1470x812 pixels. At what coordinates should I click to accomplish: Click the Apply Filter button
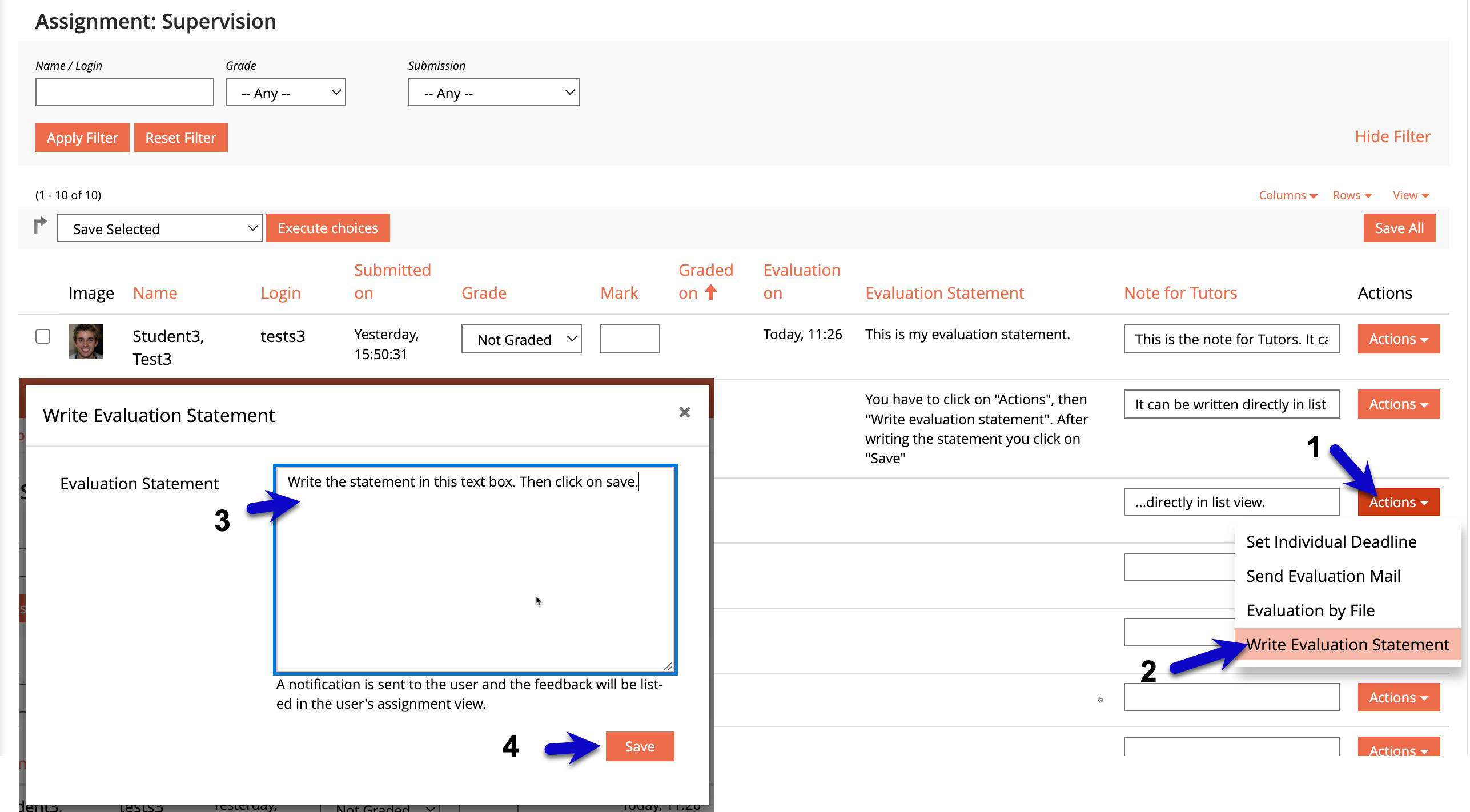click(82, 138)
